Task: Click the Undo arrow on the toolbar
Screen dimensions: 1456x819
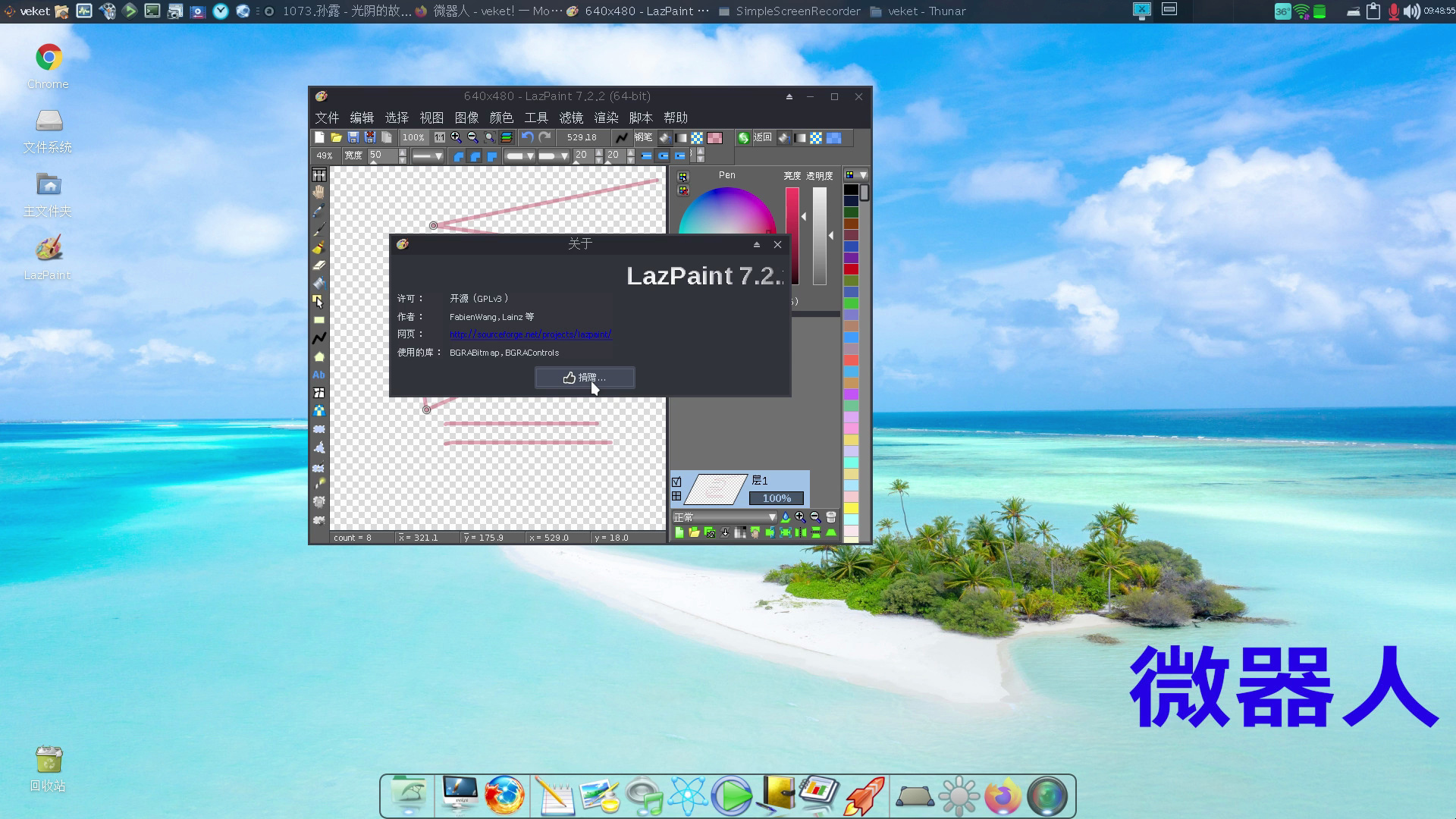Action: point(529,137)
